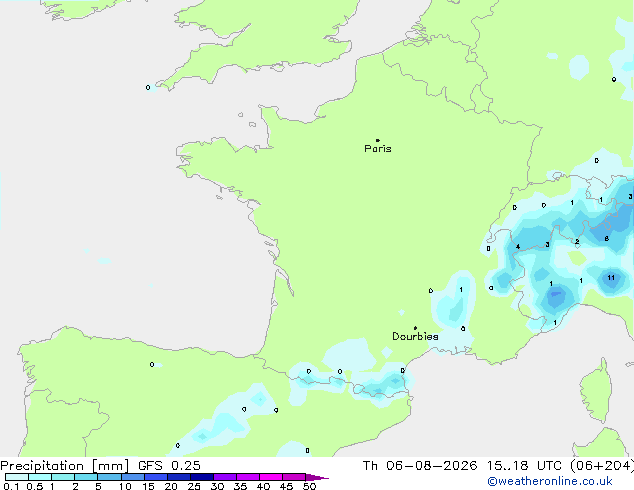This screenshot has width=634, height=490.
Task: Pick the 25–30 mm navy legend swatch
Action: tap(201, 477)
